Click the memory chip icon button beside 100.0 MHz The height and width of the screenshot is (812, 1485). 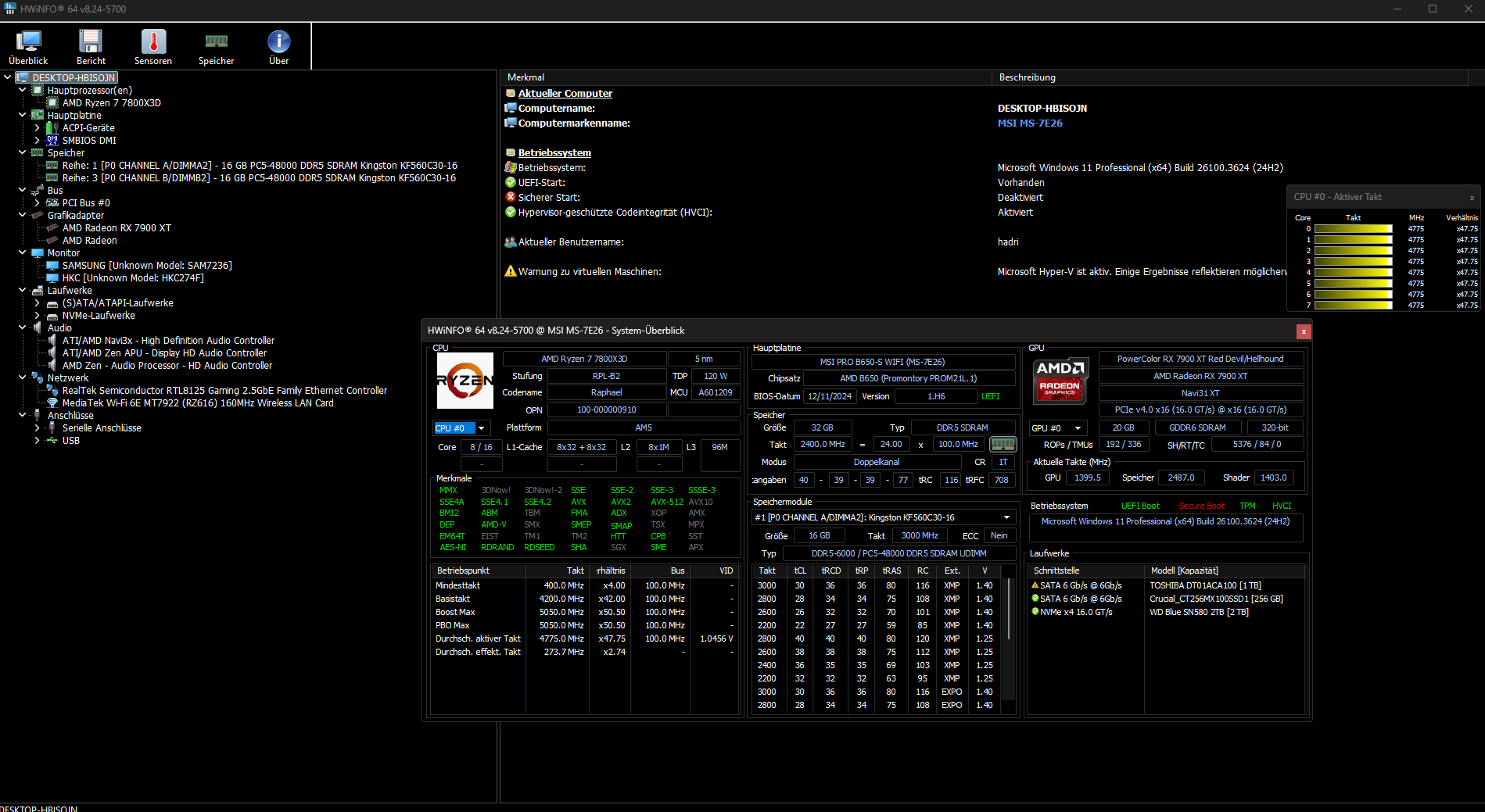pyautogui.click(x=1003, y=444)
